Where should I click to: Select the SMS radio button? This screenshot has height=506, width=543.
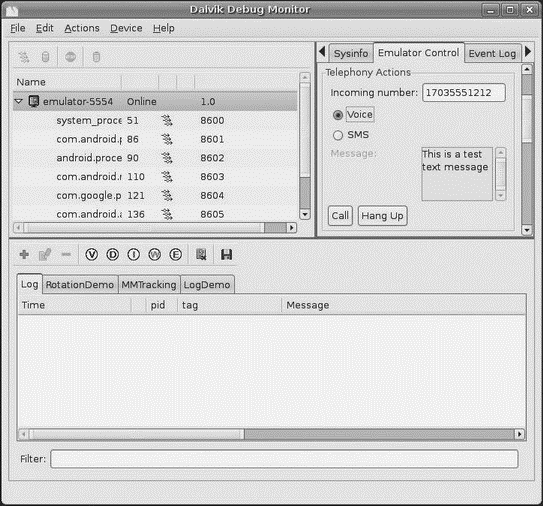[x=338, y=135]
